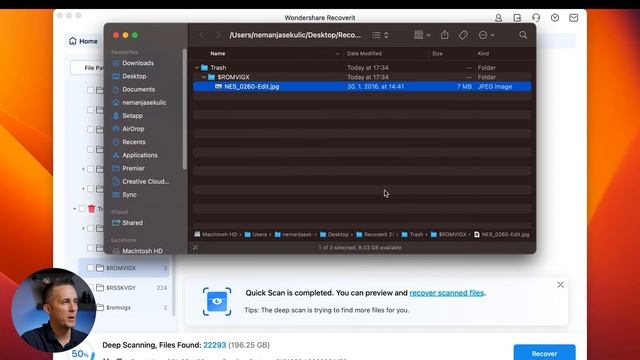This screenshot has height=360, width=640.
Task: Click the Quick Scan eye preview icon
Action: pos(217,302)
